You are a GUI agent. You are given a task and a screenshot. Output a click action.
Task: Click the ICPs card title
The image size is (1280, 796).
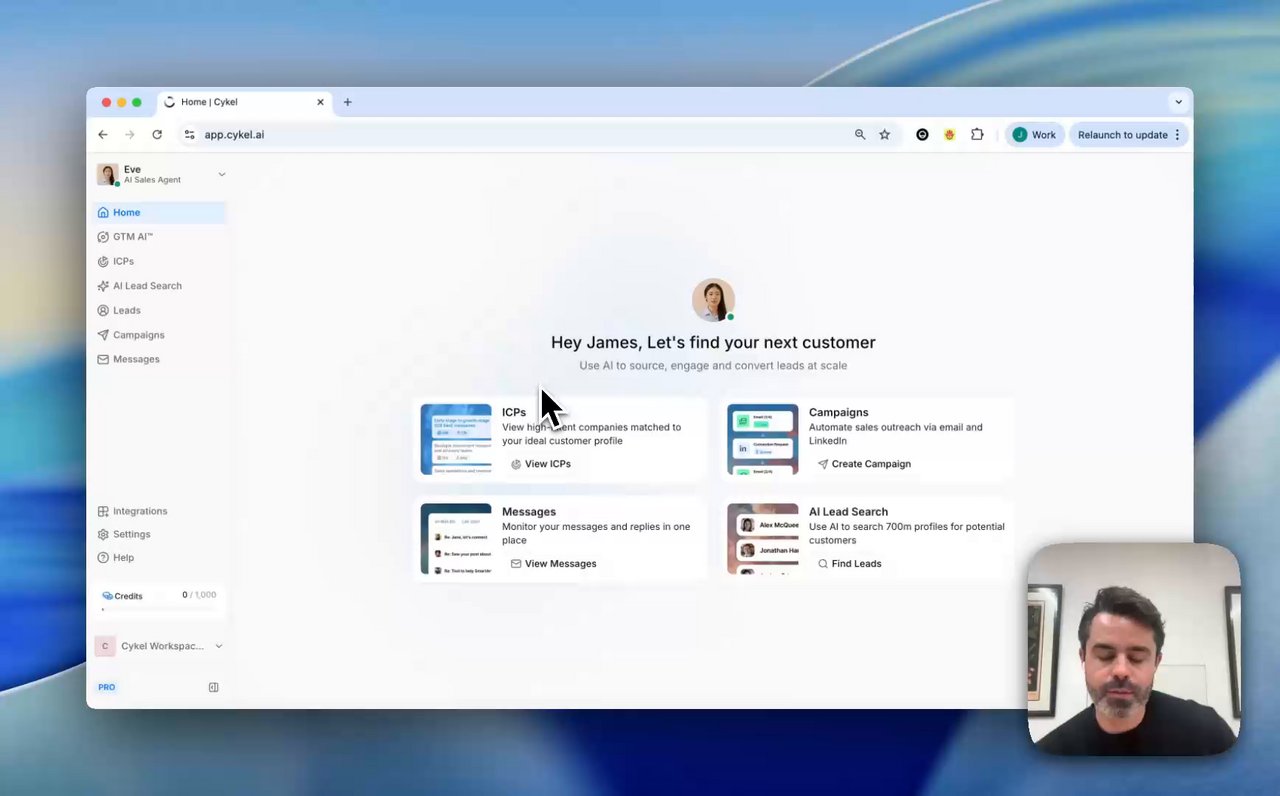coord(514,412)
